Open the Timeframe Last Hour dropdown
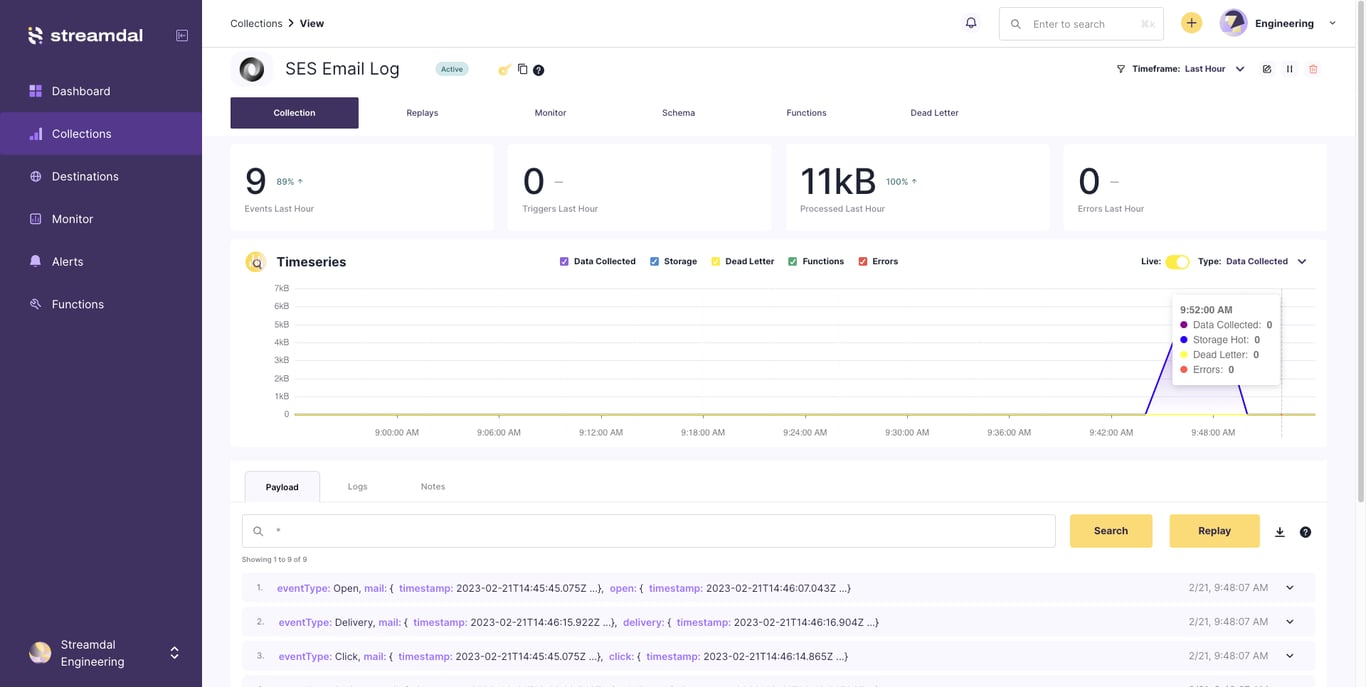 [1215, 69]
